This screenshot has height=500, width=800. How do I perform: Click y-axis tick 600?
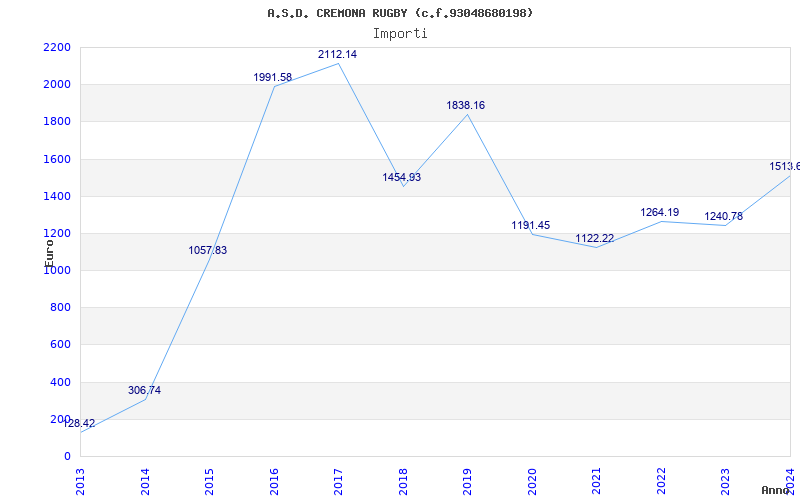coord(60,345)
